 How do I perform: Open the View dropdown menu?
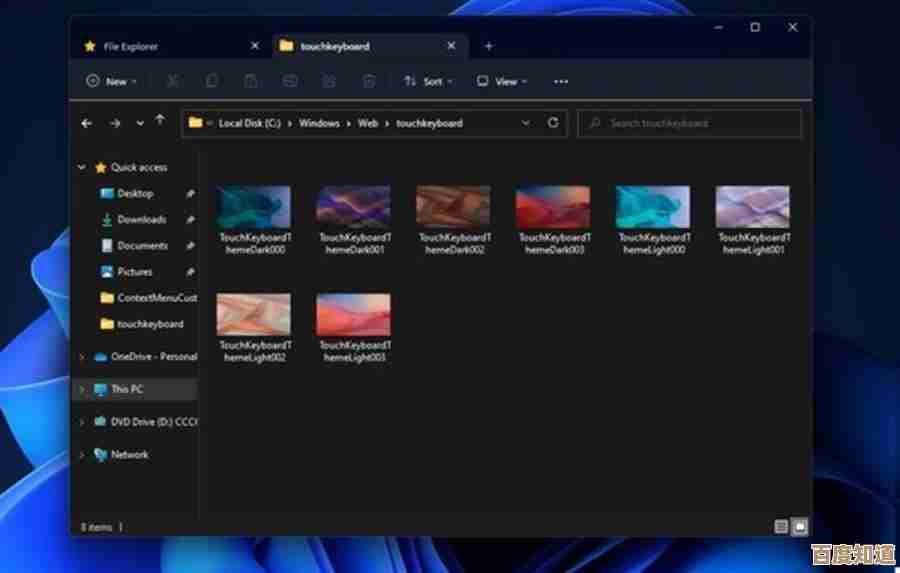[x=500, y=81]
